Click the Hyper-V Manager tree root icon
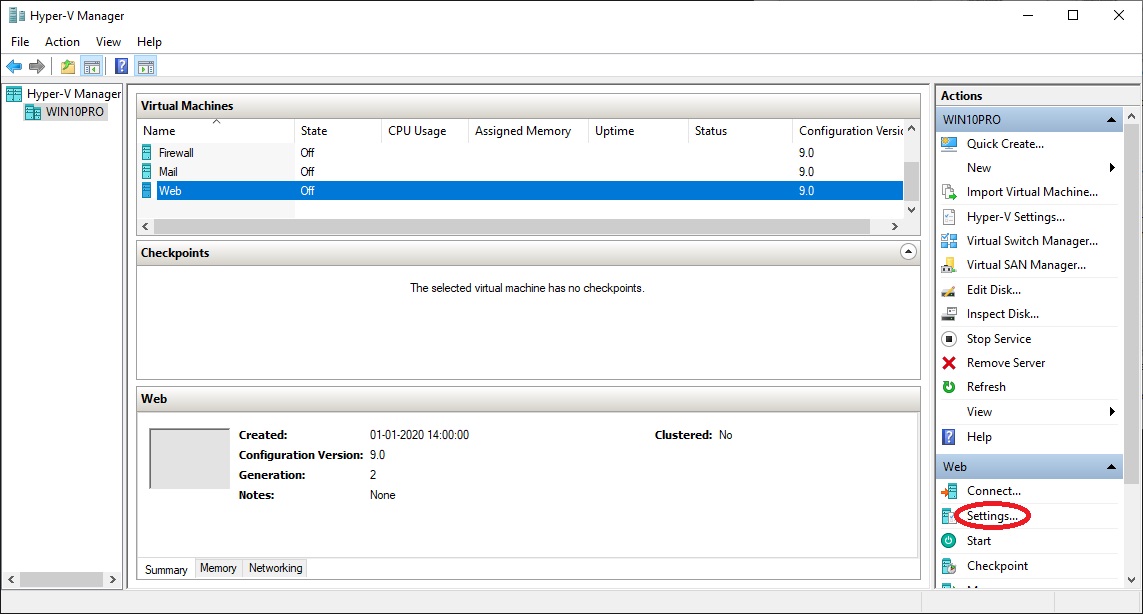The width and height of the screenshot is (1143, 614). [14, 93]
